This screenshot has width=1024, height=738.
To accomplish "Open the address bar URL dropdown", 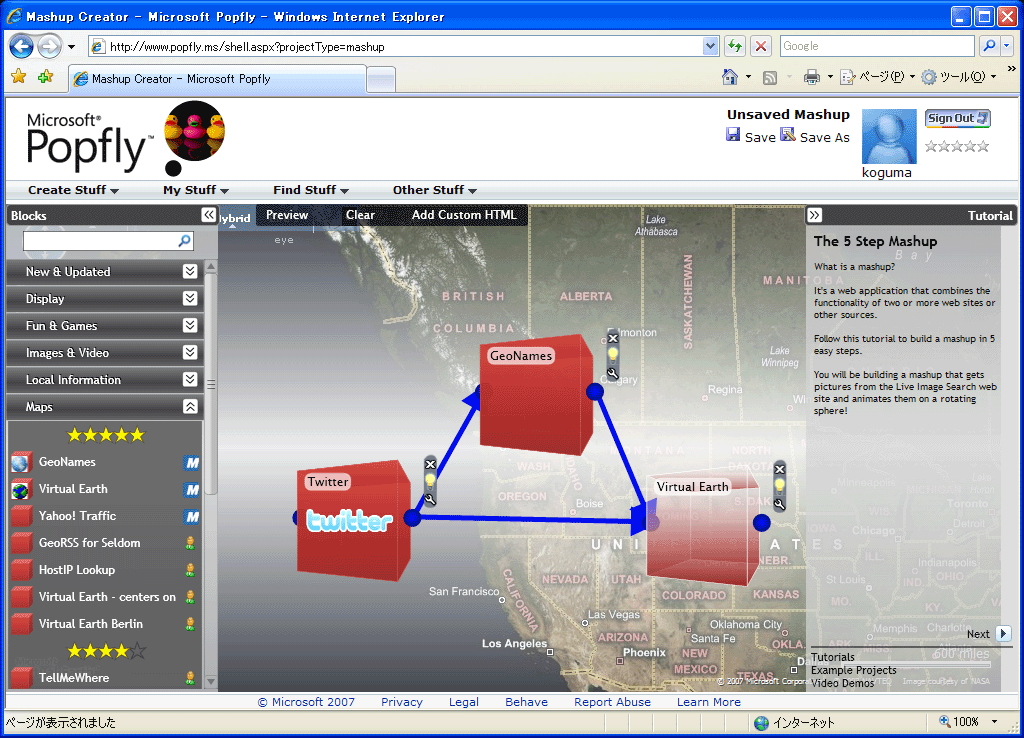I will [711, 46].
